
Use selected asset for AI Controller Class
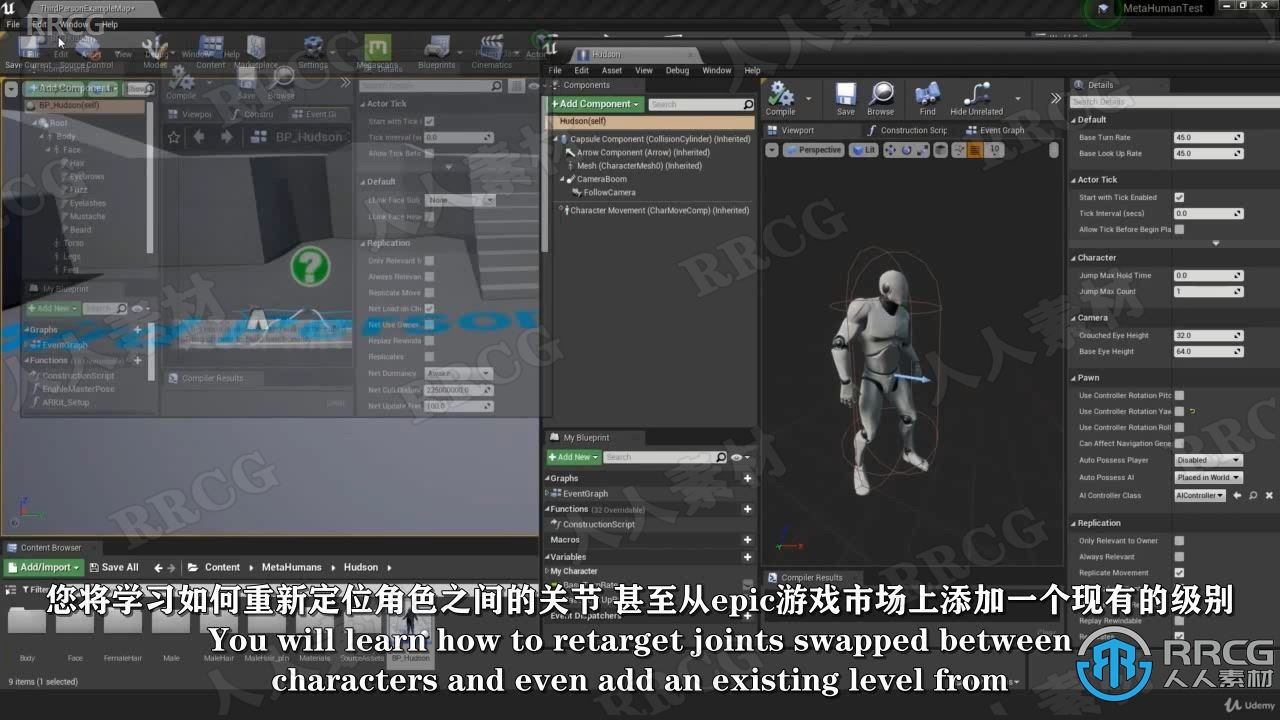(x=1237, y=495)
